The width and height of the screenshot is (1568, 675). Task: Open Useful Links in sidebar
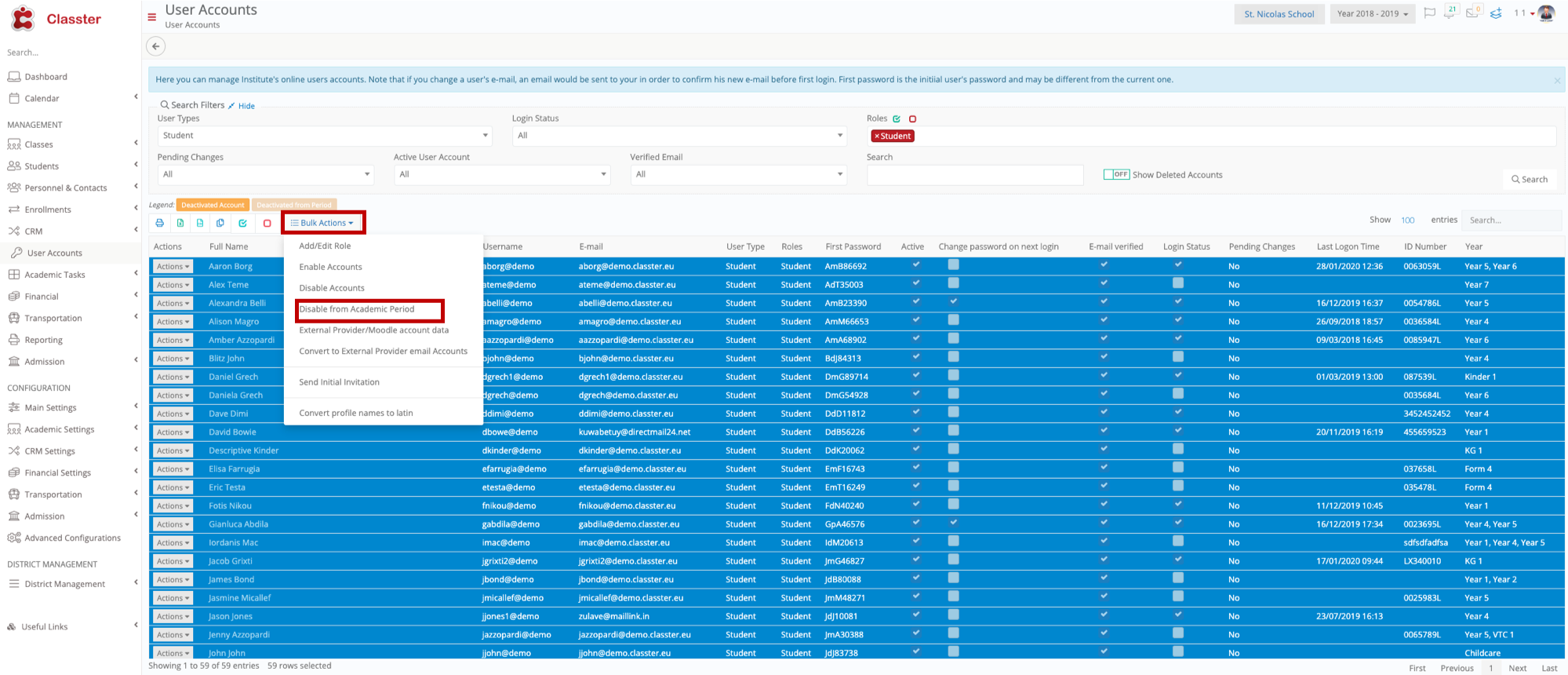click(x=44, y=627)
